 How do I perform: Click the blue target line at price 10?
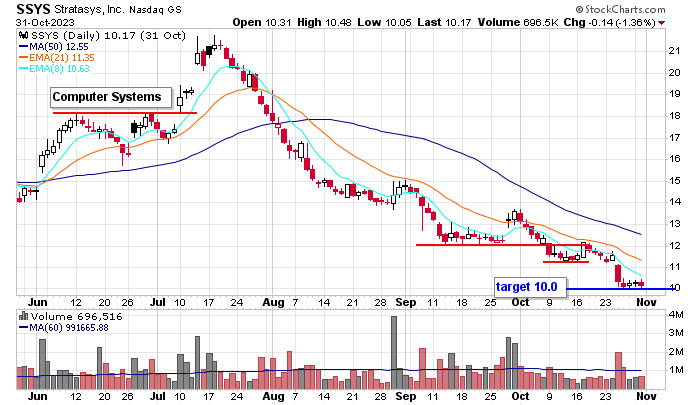[x=621, y=289]
